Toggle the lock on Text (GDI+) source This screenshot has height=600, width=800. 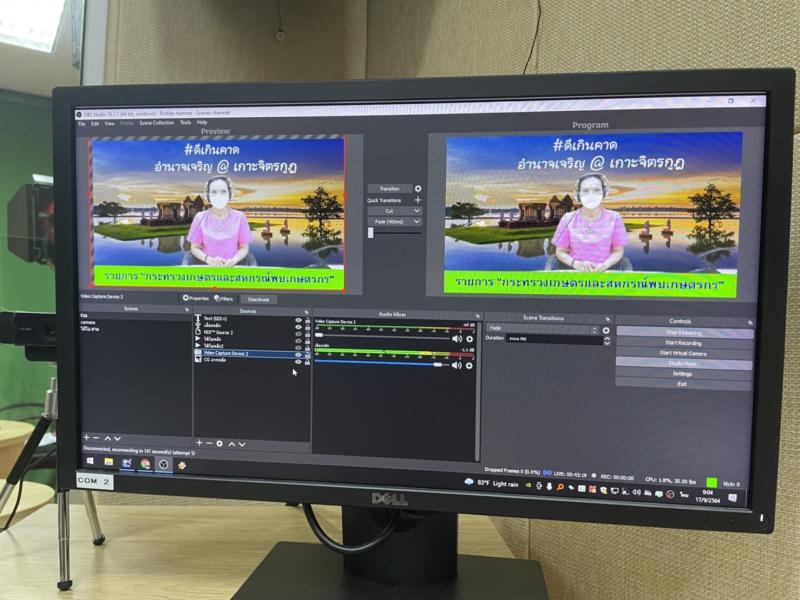tap(308, 321)
